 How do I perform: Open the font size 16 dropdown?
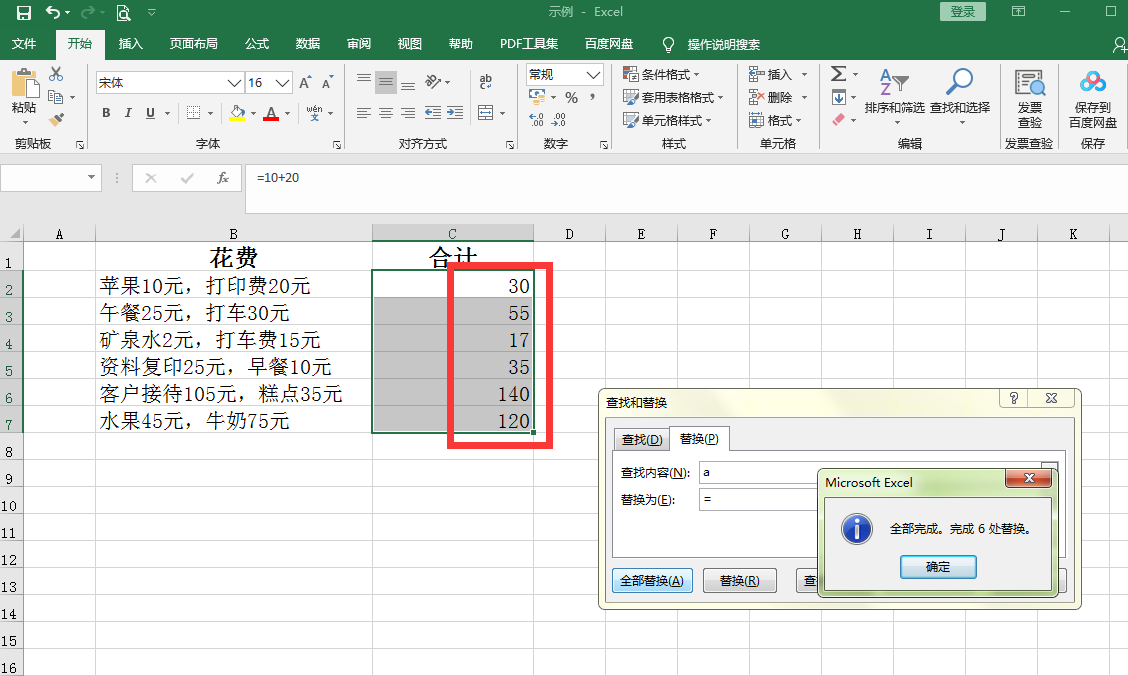(283, 83)
